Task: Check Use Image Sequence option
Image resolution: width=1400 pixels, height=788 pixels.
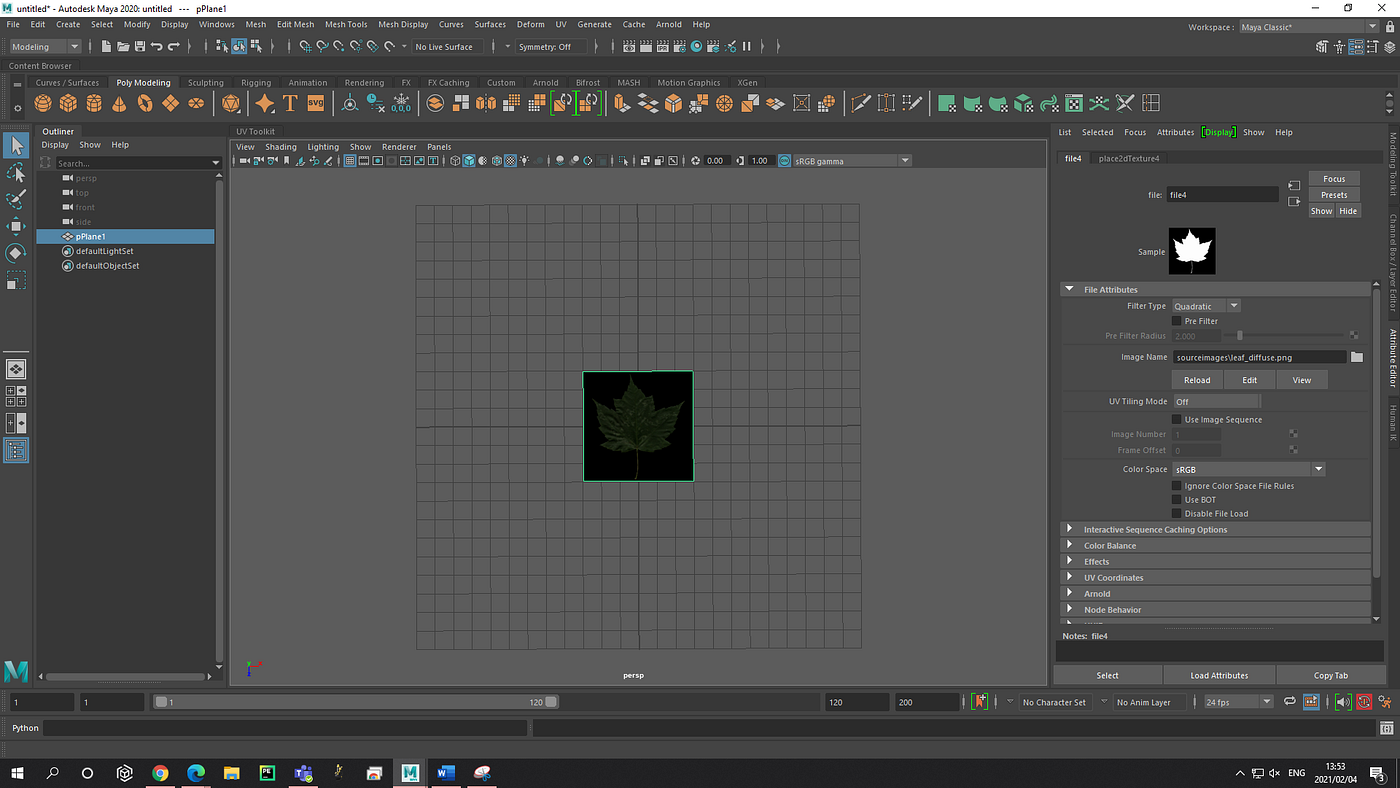Action: (x=1177, y=420)
